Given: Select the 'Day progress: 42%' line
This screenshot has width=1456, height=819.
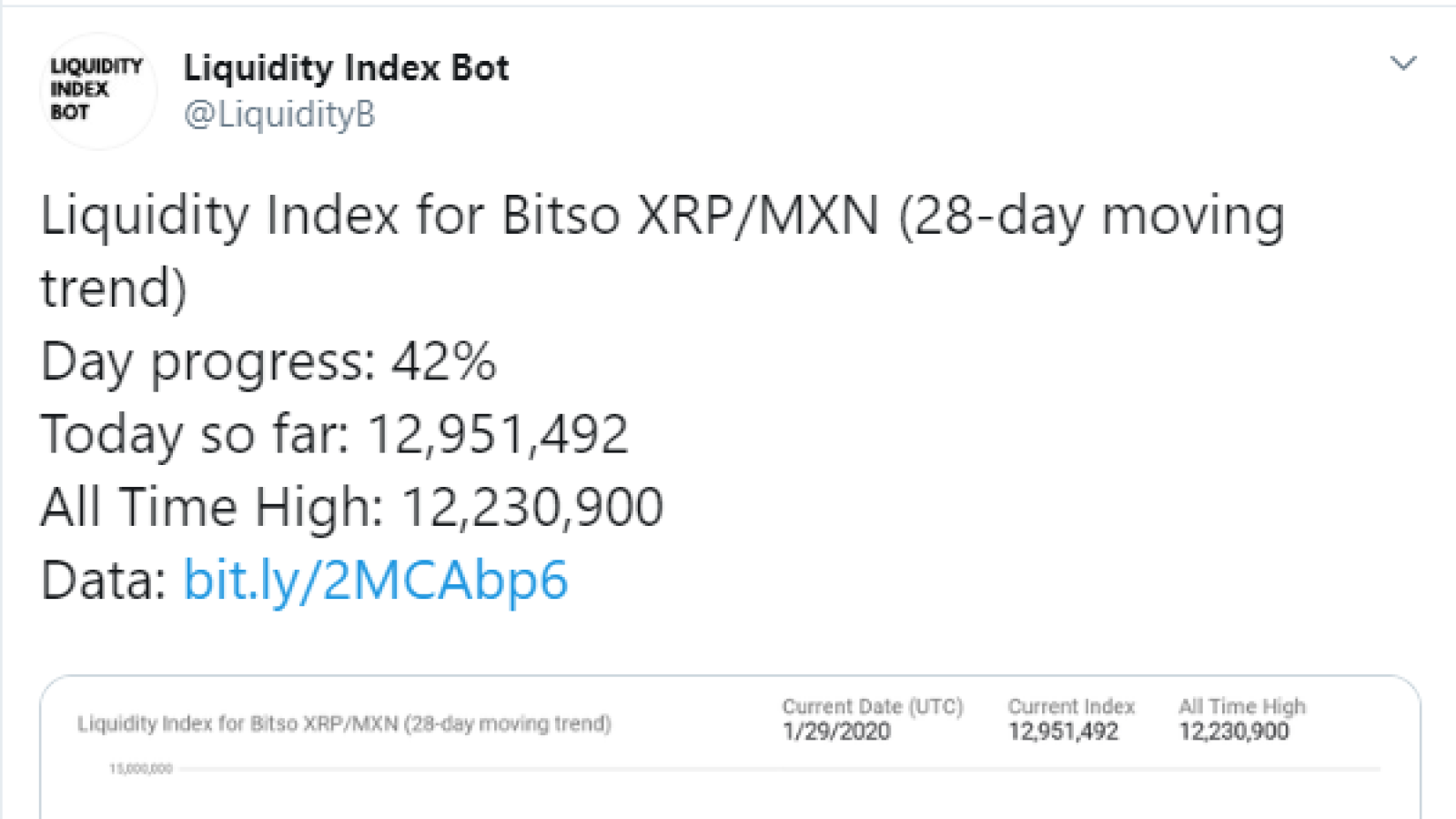Looking at the screenshot, I should pyautogui.click(x=268, y=362).
